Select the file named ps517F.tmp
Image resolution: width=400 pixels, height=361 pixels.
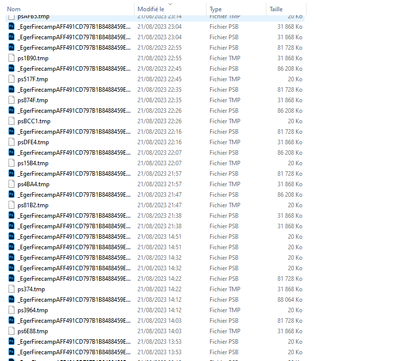click(33, 79)
